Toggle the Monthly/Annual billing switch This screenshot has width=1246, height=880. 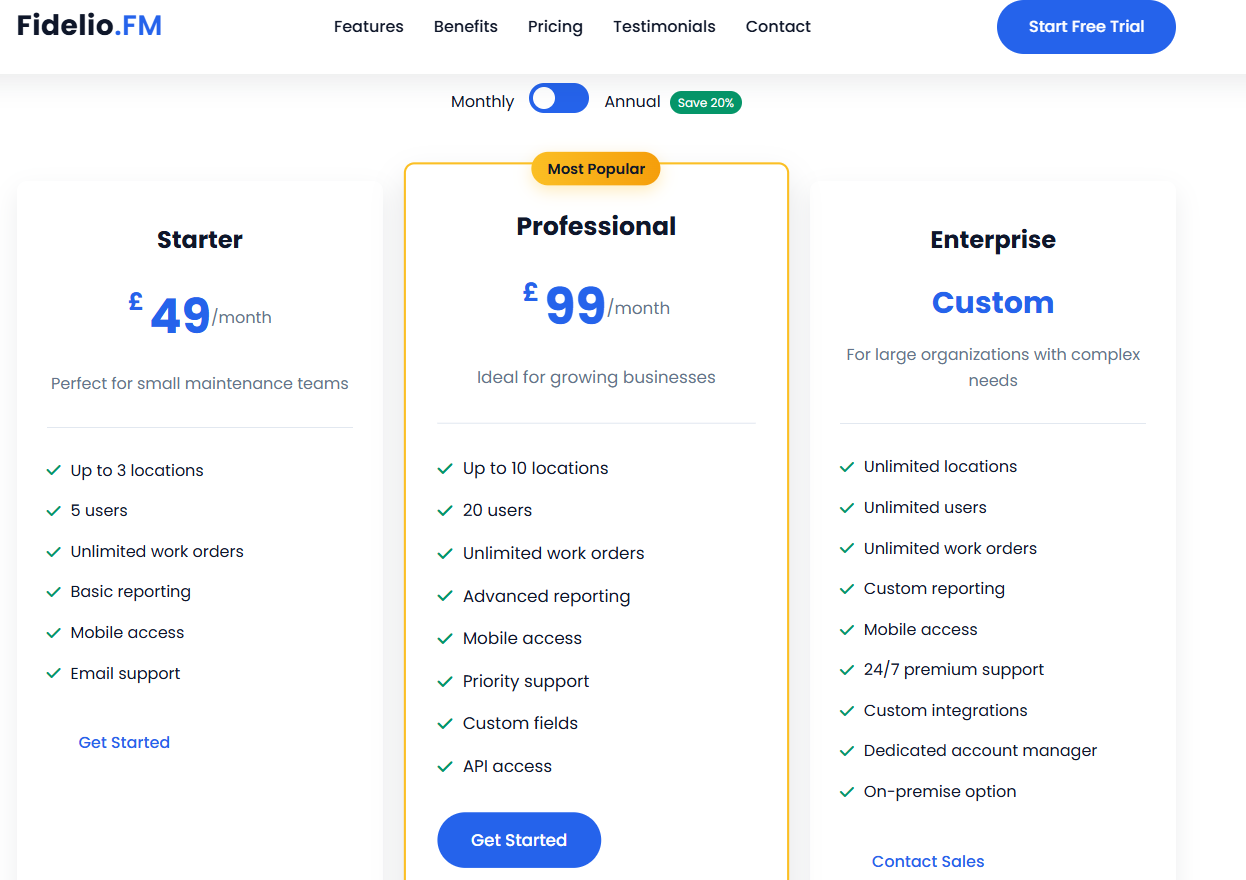558,98
